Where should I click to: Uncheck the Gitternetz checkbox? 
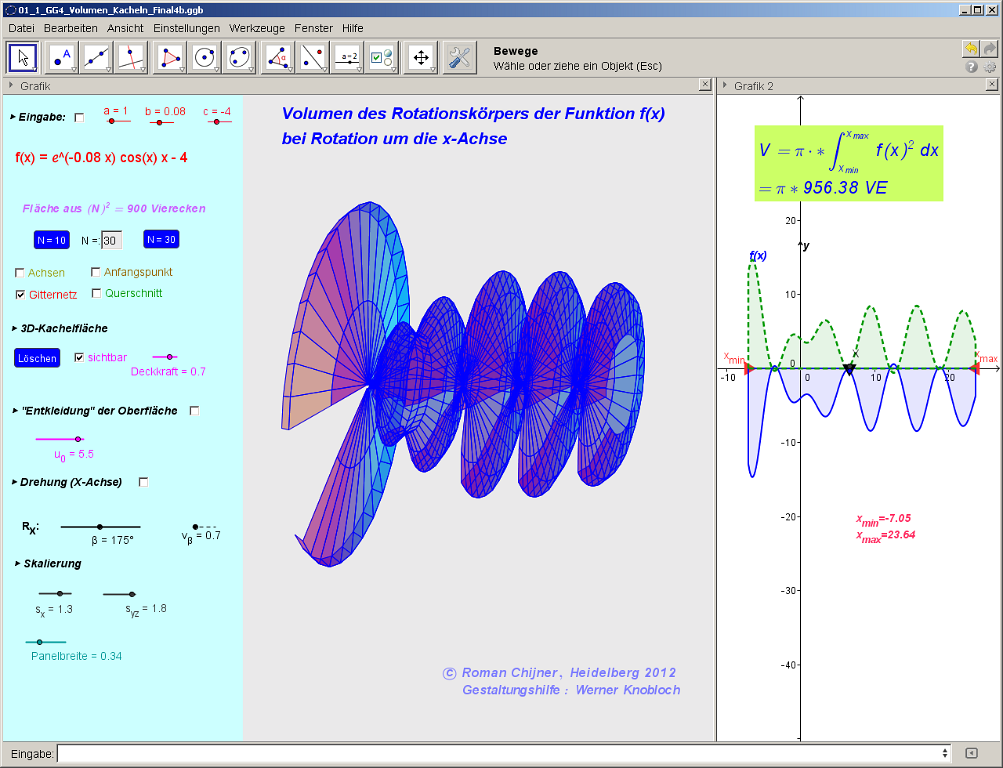20,295
